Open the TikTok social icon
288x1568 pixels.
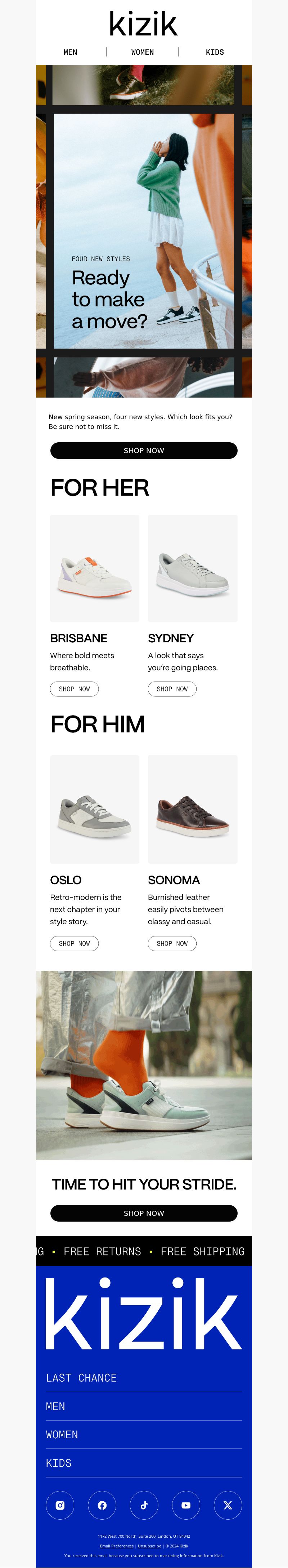144,1505
